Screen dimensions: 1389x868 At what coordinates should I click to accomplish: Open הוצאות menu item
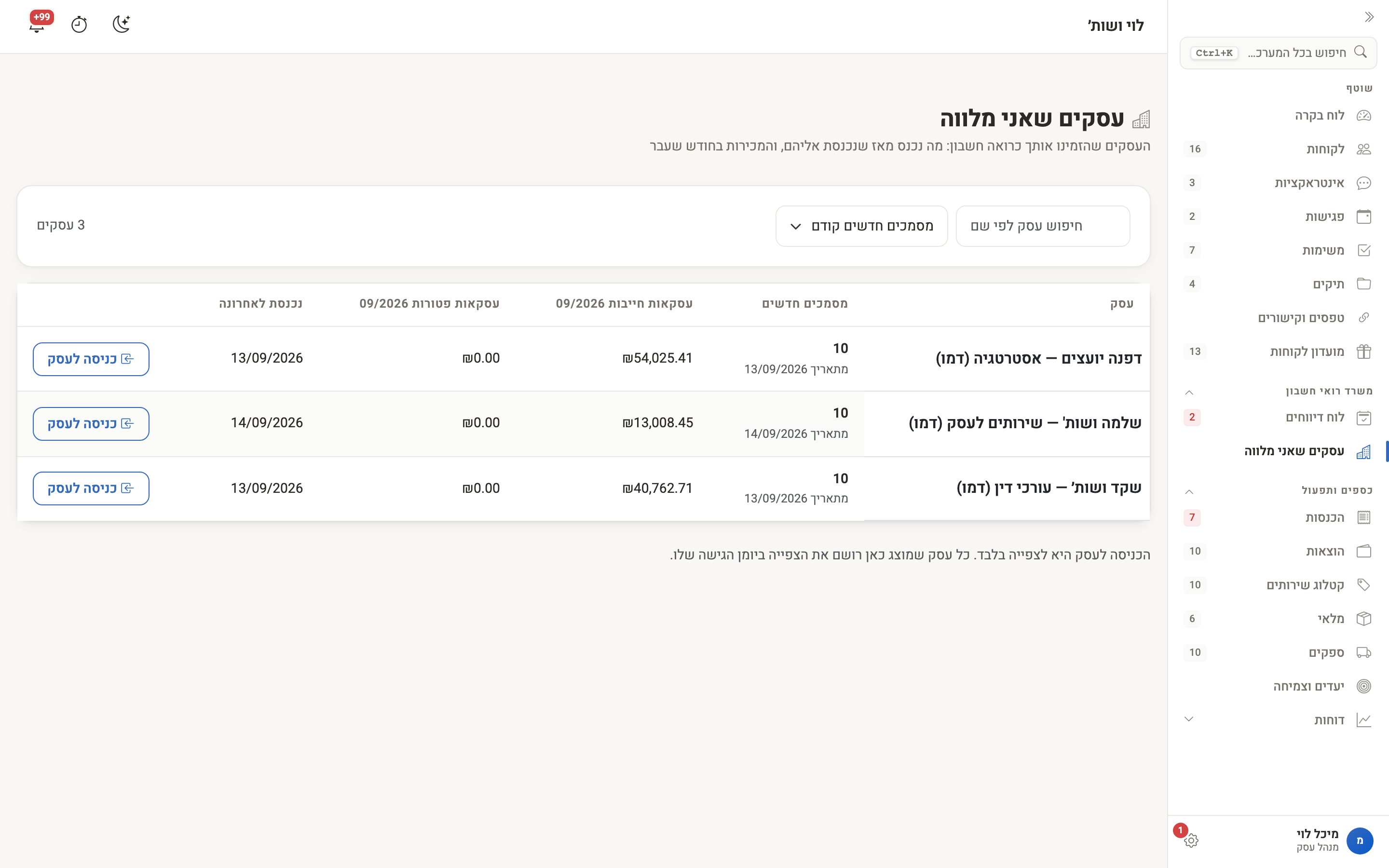[1278, 551]
